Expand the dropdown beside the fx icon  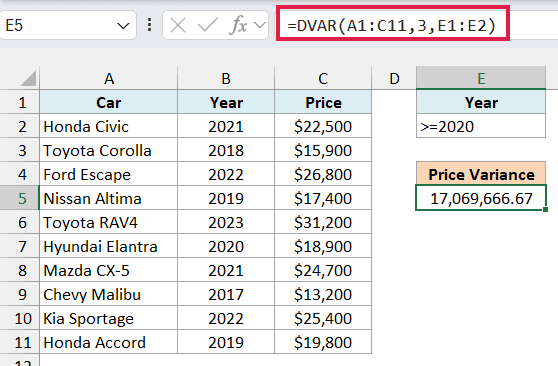(260, 25)
